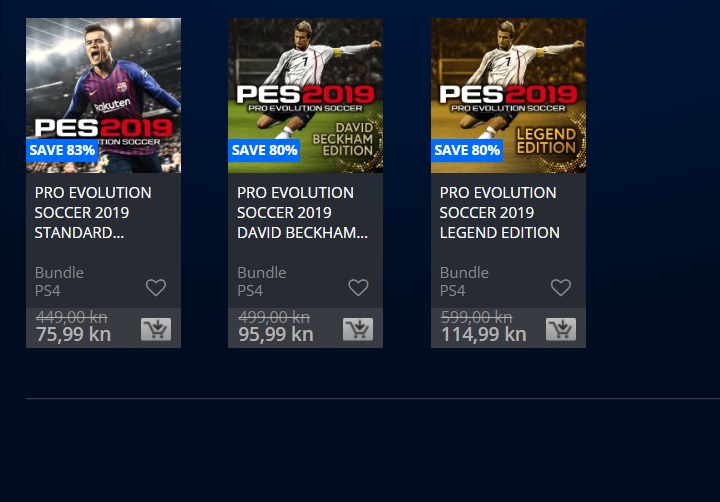Click the SAVE 80% badge on Beckham Edition
Image resolution: width=720 pixels, height=502 pixels.
[264, 150]
